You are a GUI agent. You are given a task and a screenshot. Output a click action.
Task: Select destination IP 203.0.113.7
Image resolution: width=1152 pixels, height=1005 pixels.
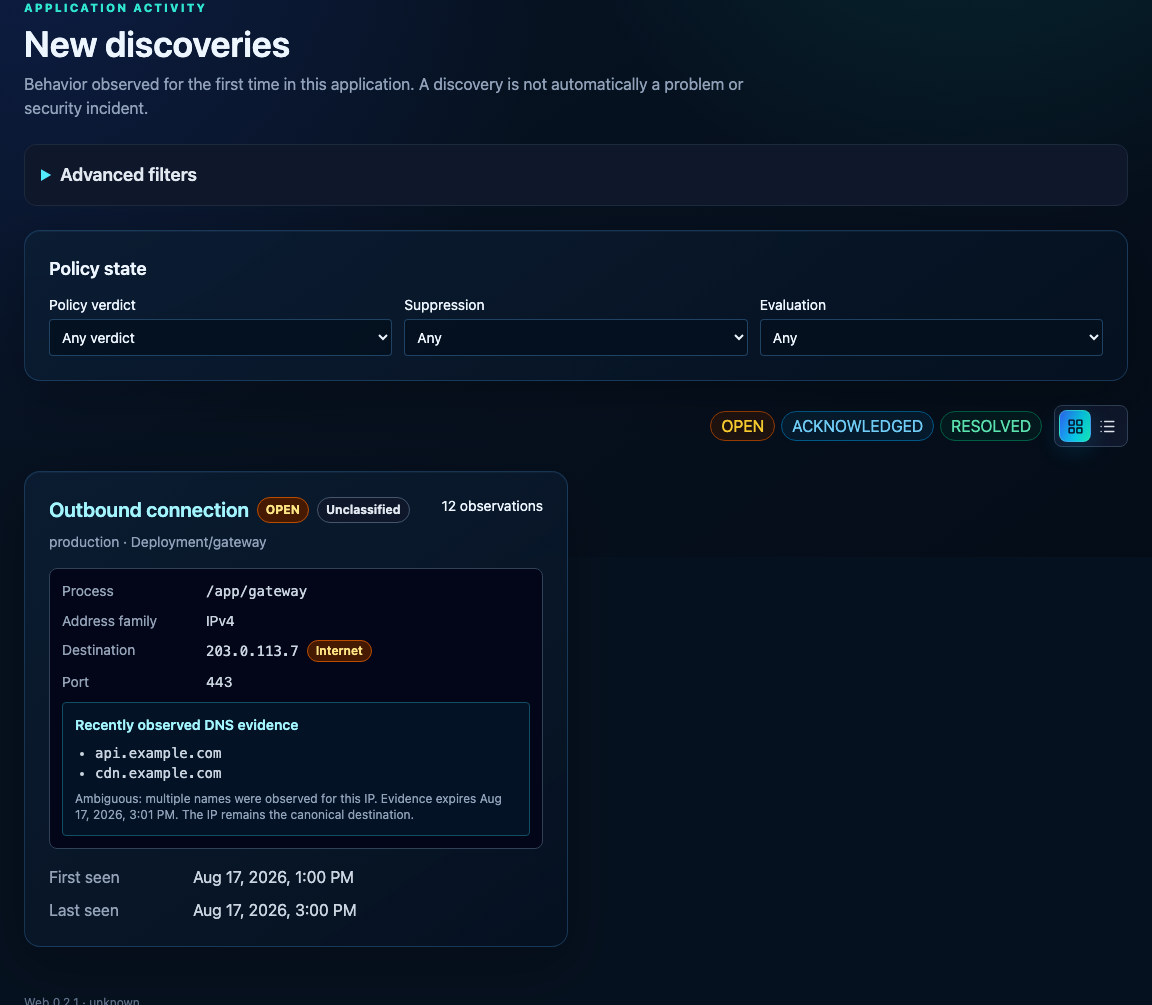pyautogui.click(x=252, y=651)
